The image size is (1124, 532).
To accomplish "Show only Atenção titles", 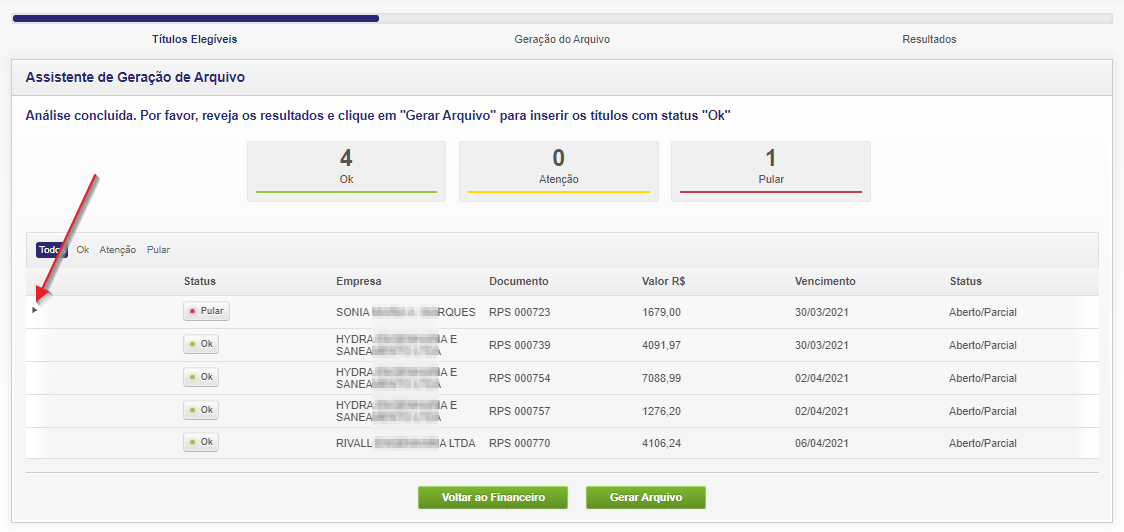I will 118,250.
